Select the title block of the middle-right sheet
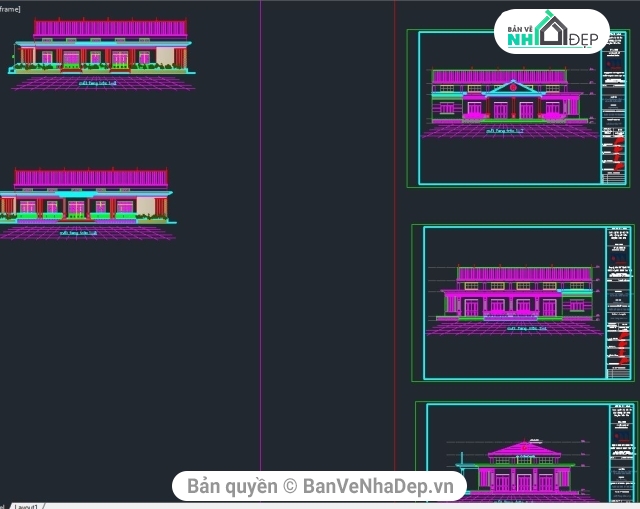Screen dimensions: 640x509 618,303
